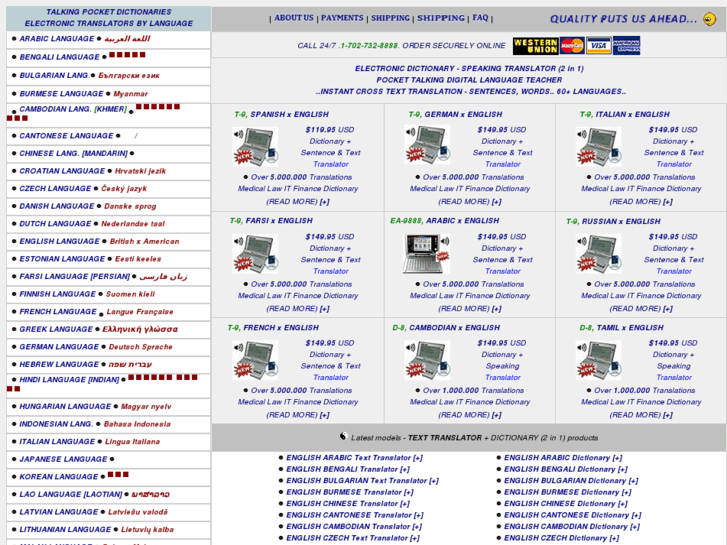Open the About Us page
Image resolution: width=727 pixels, height=545 pixels.
point(294,18)
